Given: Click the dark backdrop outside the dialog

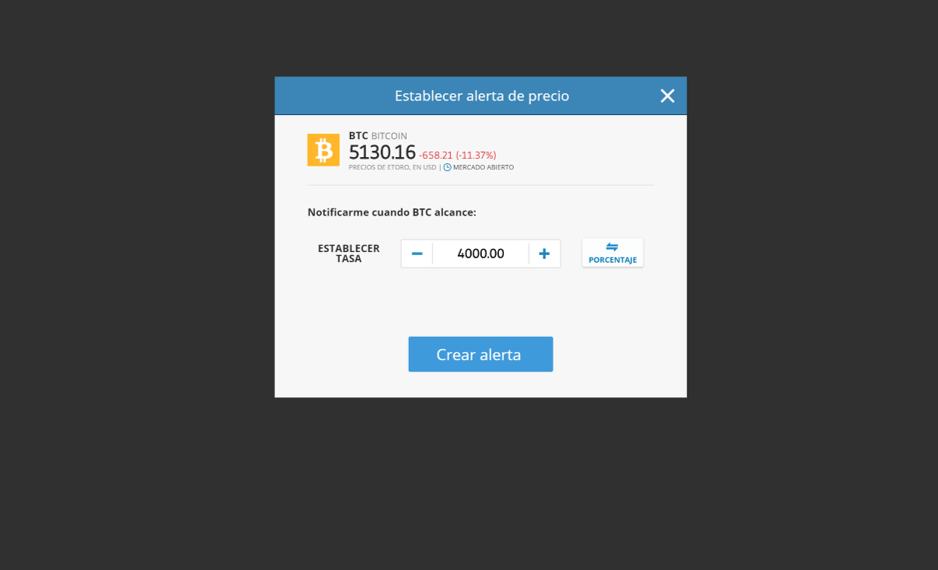Looking at the screenshot, I should (x=138, y=285).
